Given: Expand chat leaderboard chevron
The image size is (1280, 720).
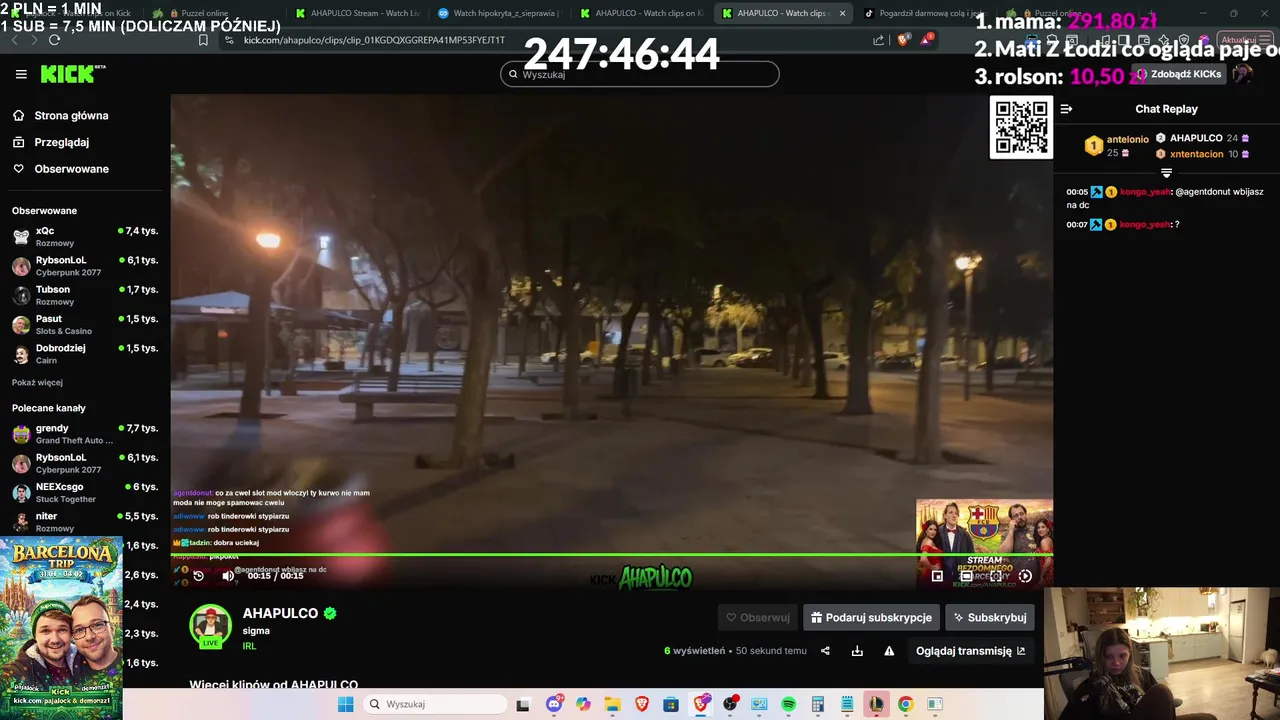Looking at the screenshot, I should [1166, 174].
